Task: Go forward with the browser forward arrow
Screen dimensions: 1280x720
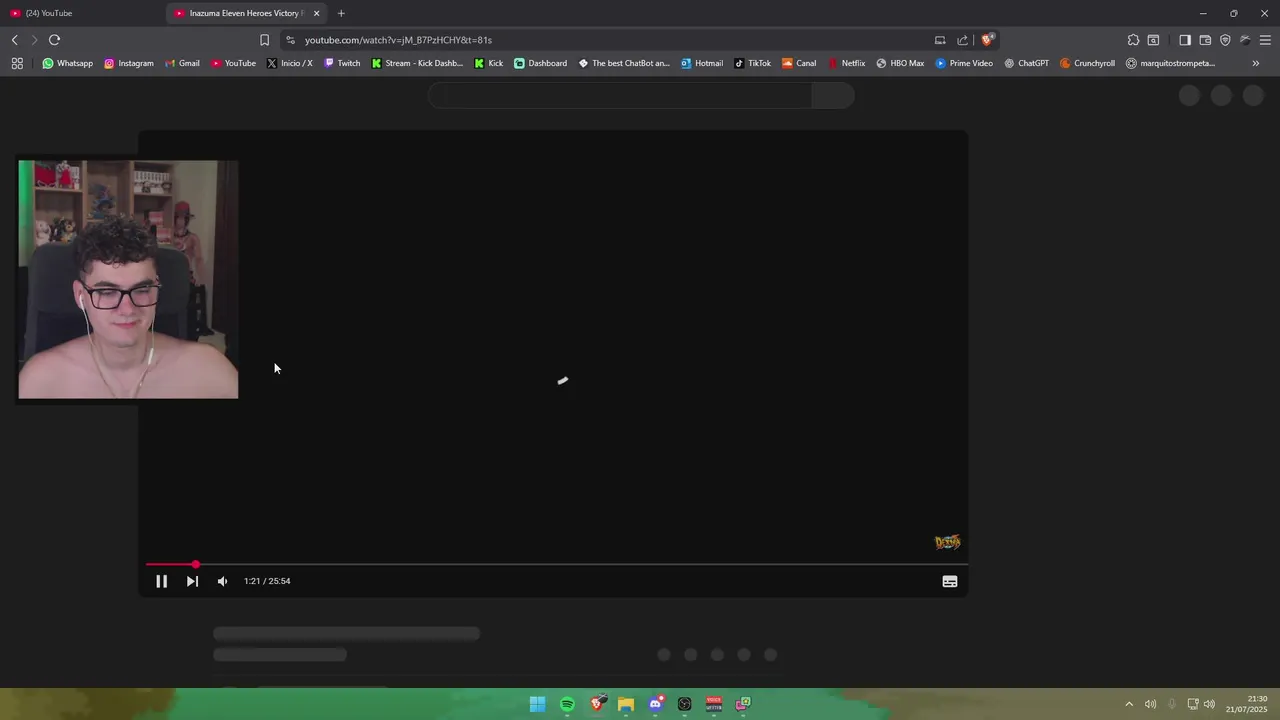Action: tap(34, 40)
